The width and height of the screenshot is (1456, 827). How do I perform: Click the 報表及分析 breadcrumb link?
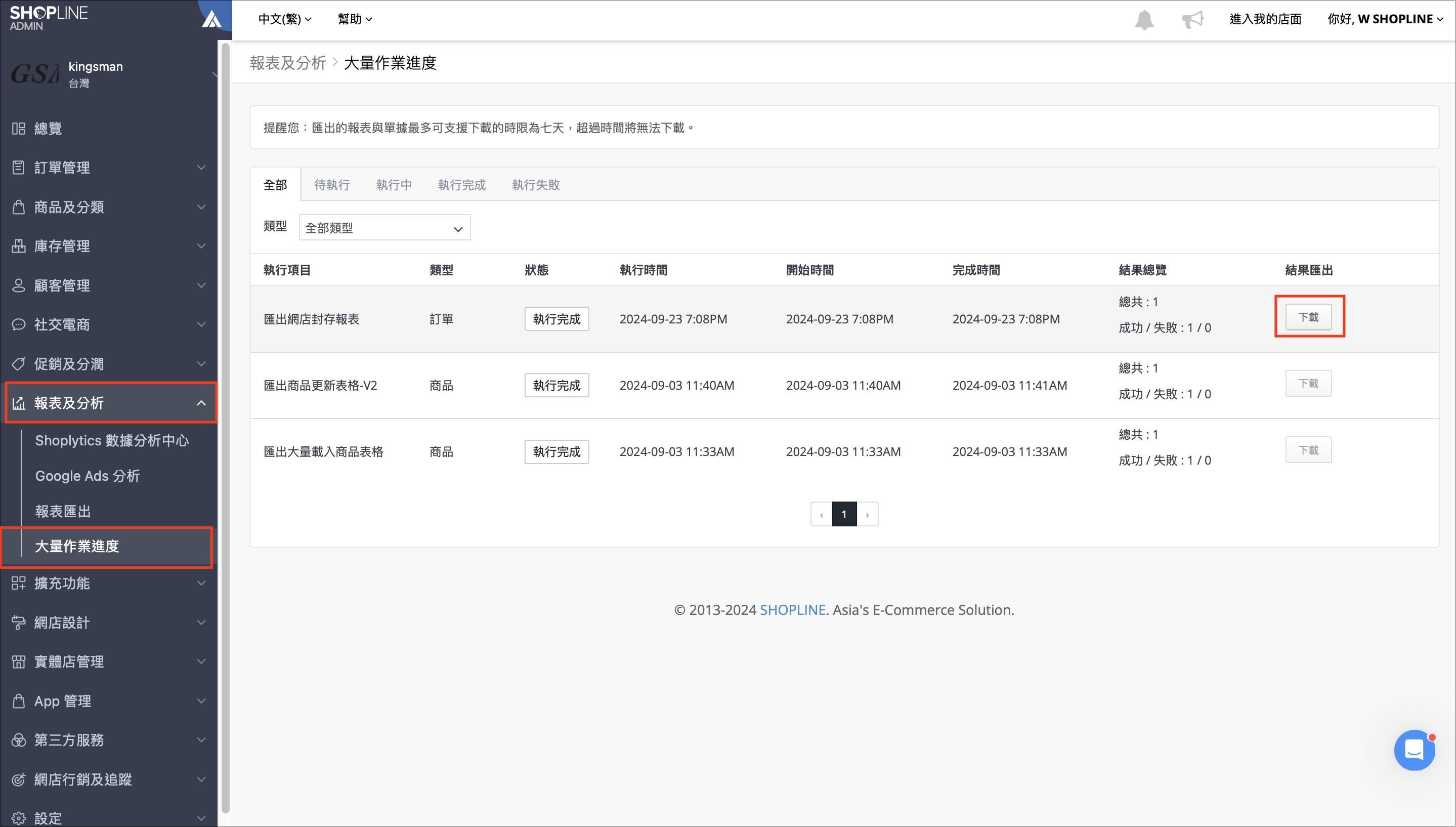(x=288, y=62)
